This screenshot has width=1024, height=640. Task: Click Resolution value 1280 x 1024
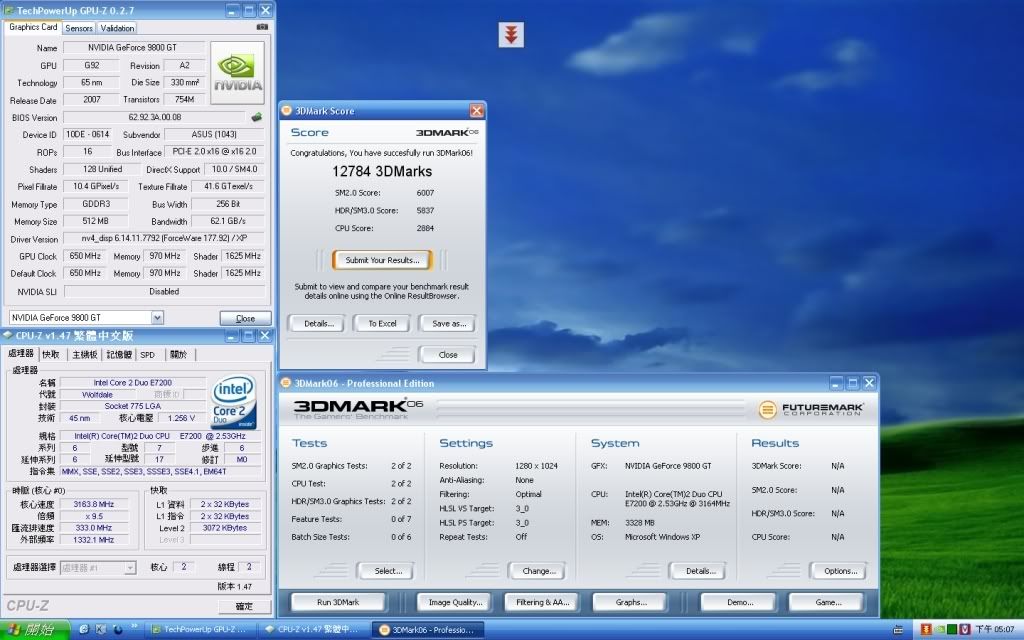[x=536, y=466]
